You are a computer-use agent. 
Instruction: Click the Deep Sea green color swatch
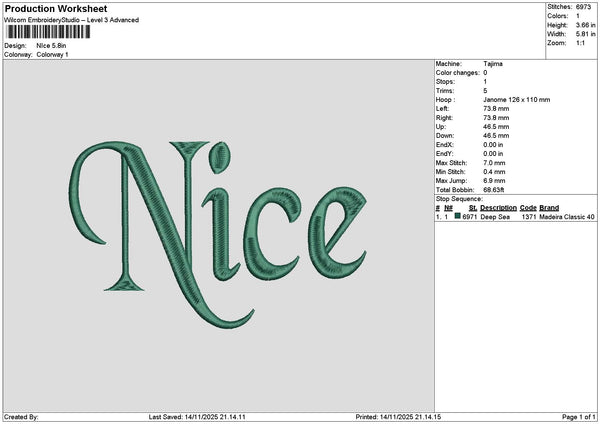click(x=457, y=216)
